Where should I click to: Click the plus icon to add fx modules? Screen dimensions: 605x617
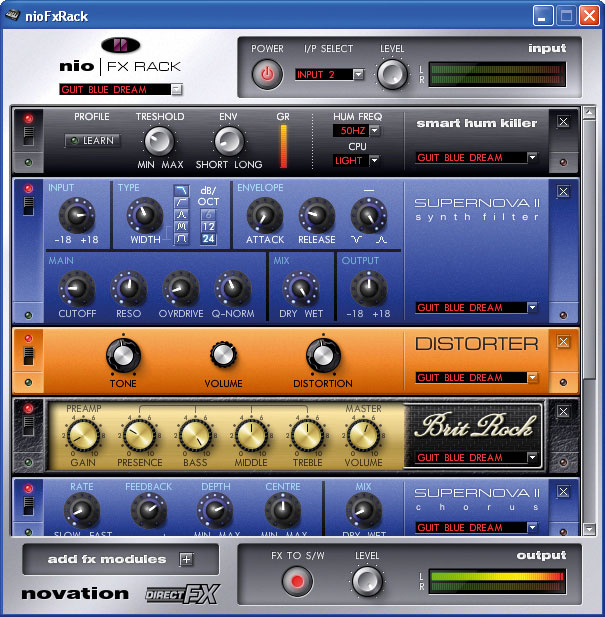pyautogui.click(x=186, y=559)
